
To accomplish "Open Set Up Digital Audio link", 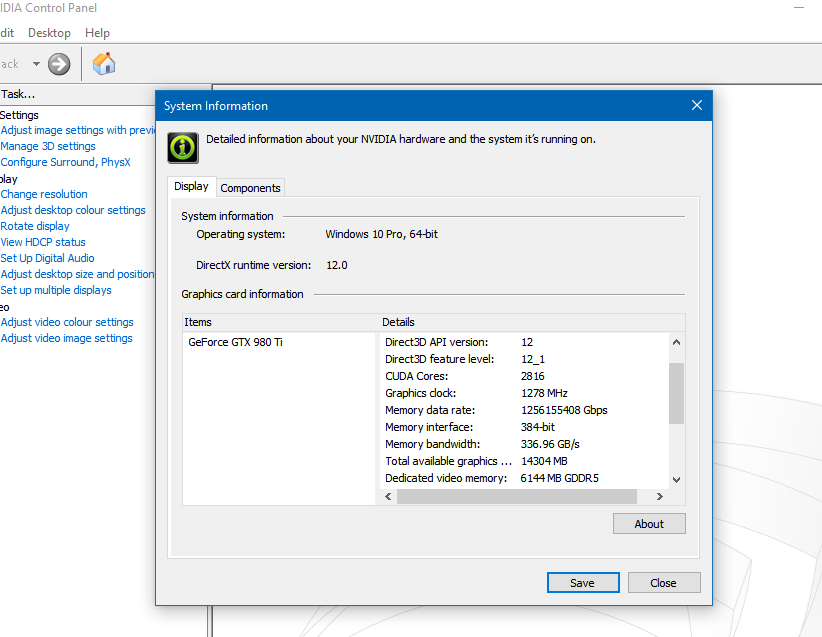I will pyautogui.click(x=47, y=258).
